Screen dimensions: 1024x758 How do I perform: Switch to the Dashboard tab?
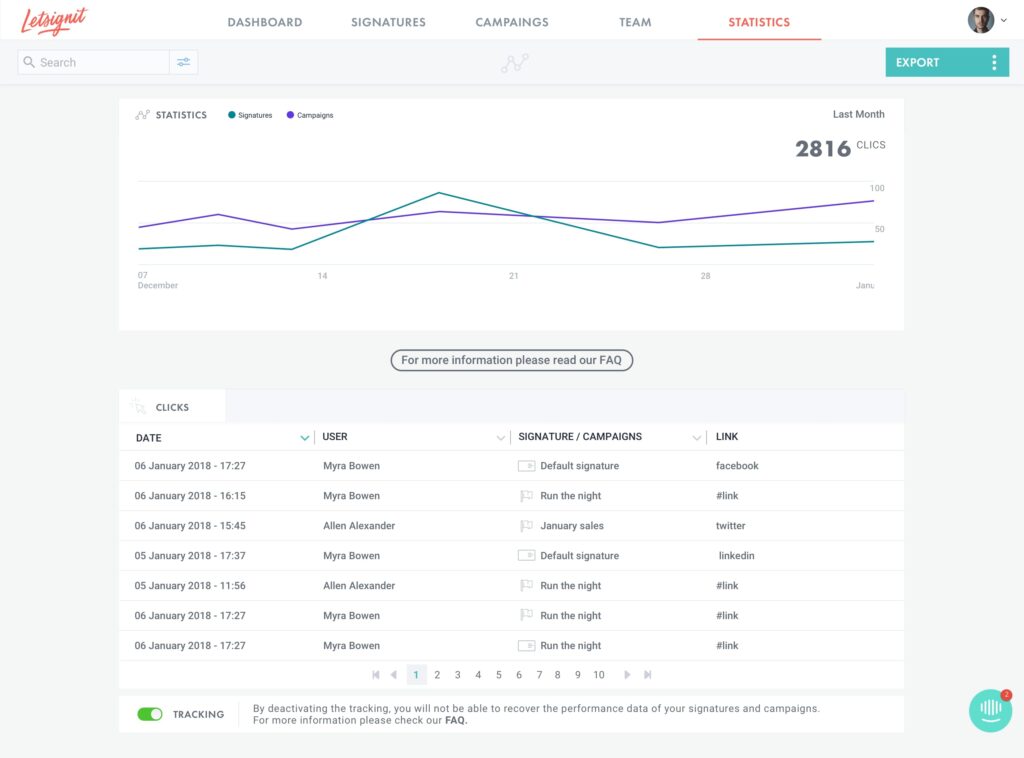(264, 22)
